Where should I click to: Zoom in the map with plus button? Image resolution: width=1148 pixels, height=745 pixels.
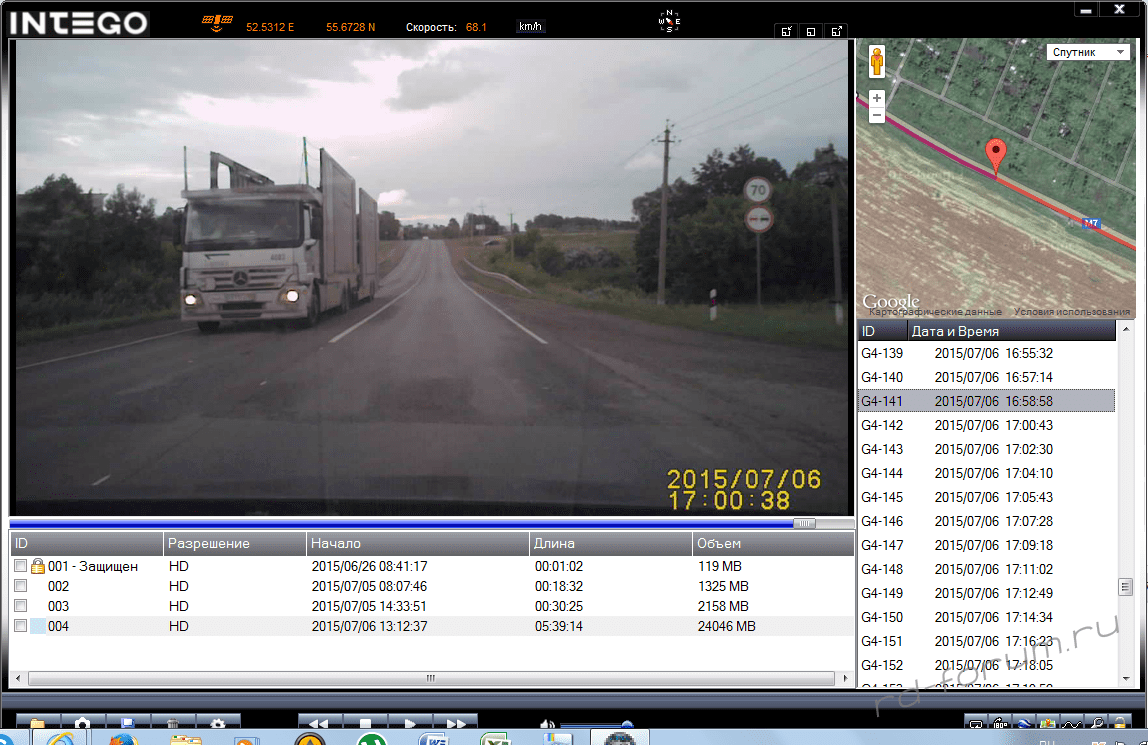click(877, 98)
